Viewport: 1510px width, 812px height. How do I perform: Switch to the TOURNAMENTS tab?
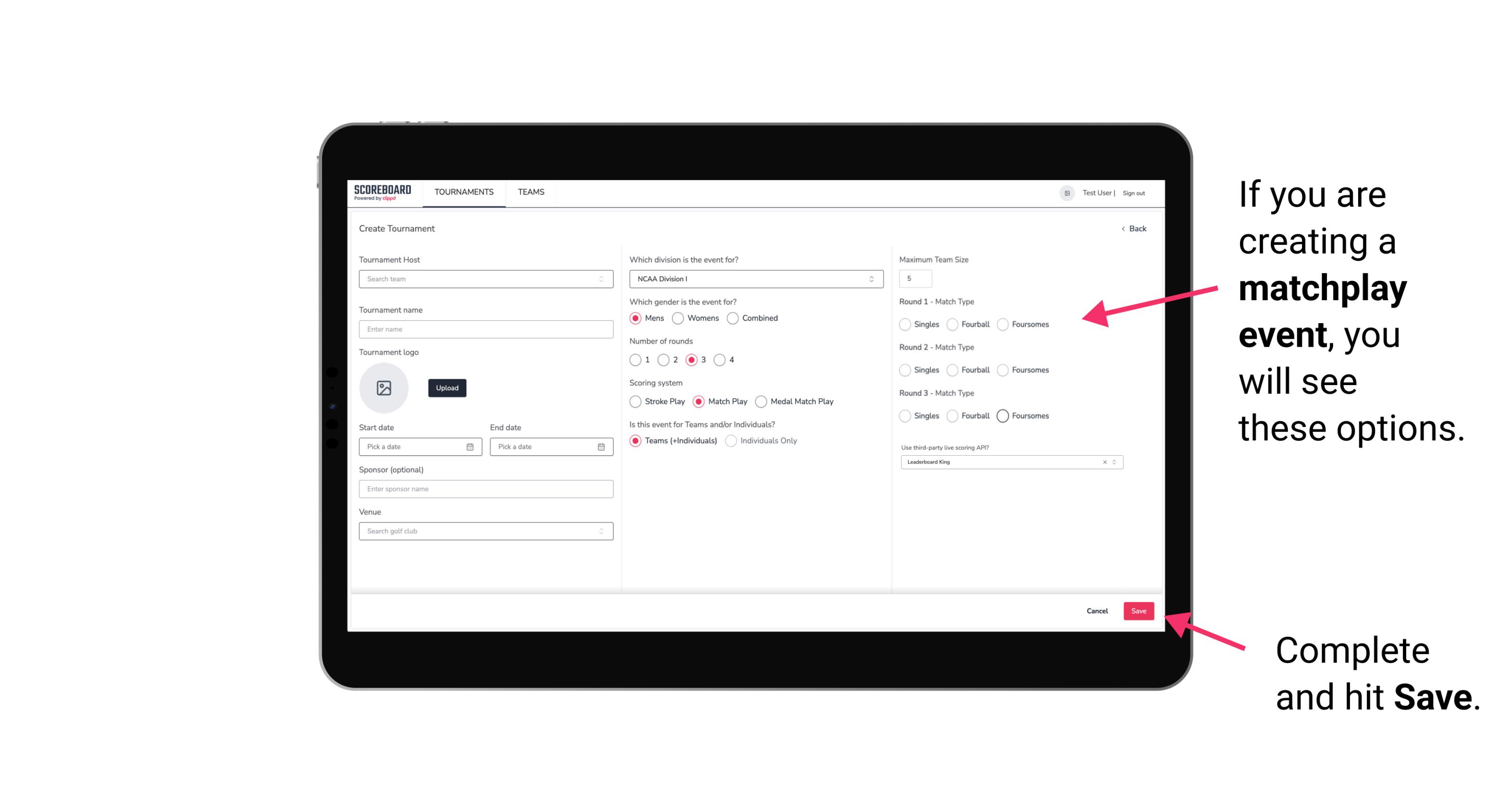point(464,192)
